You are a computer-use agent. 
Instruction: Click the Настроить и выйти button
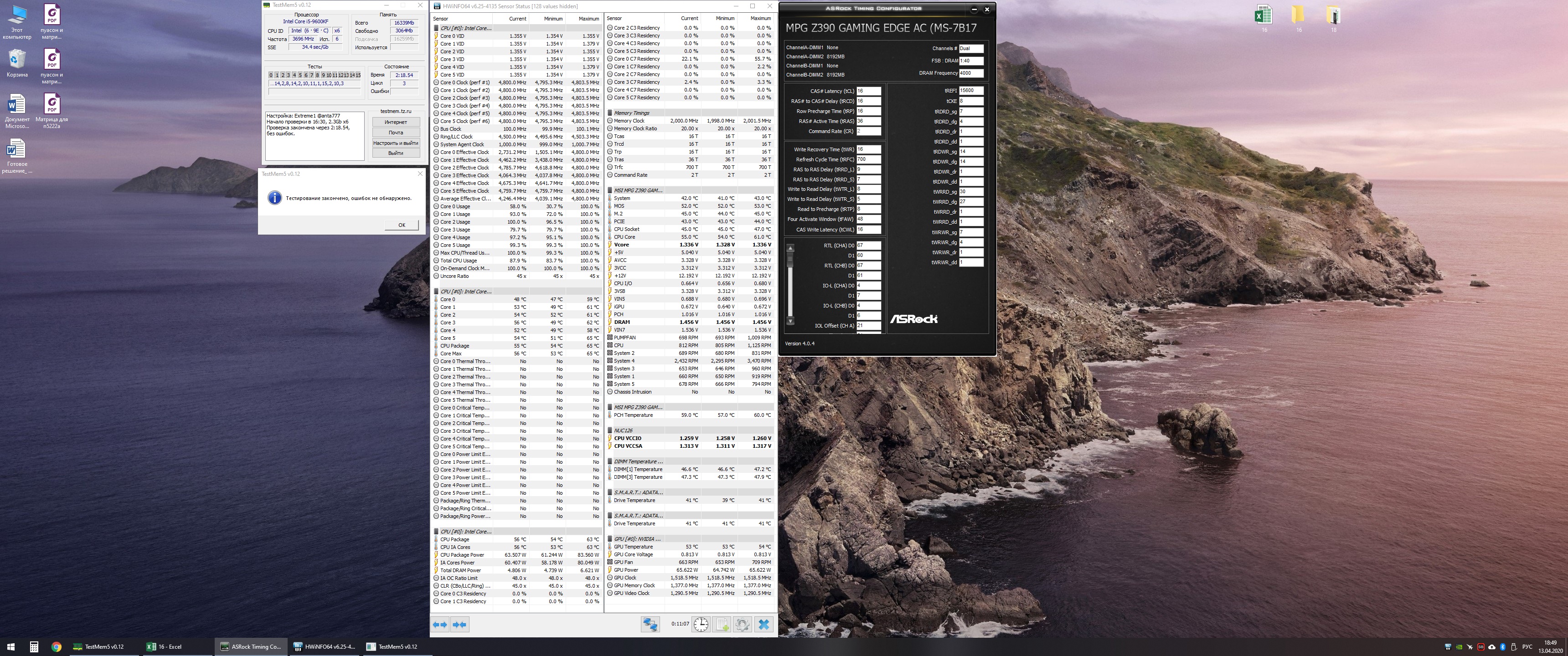pos(396,143)
